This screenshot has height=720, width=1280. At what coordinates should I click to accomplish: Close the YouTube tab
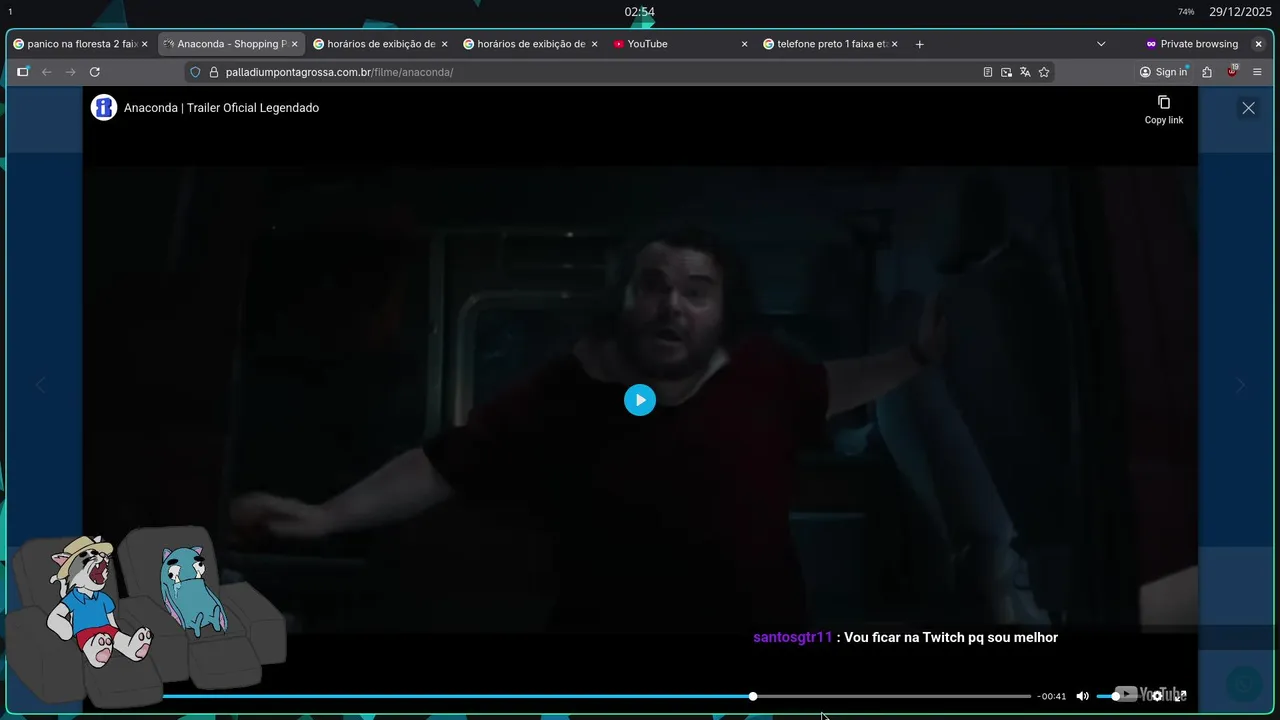(744, 44)
